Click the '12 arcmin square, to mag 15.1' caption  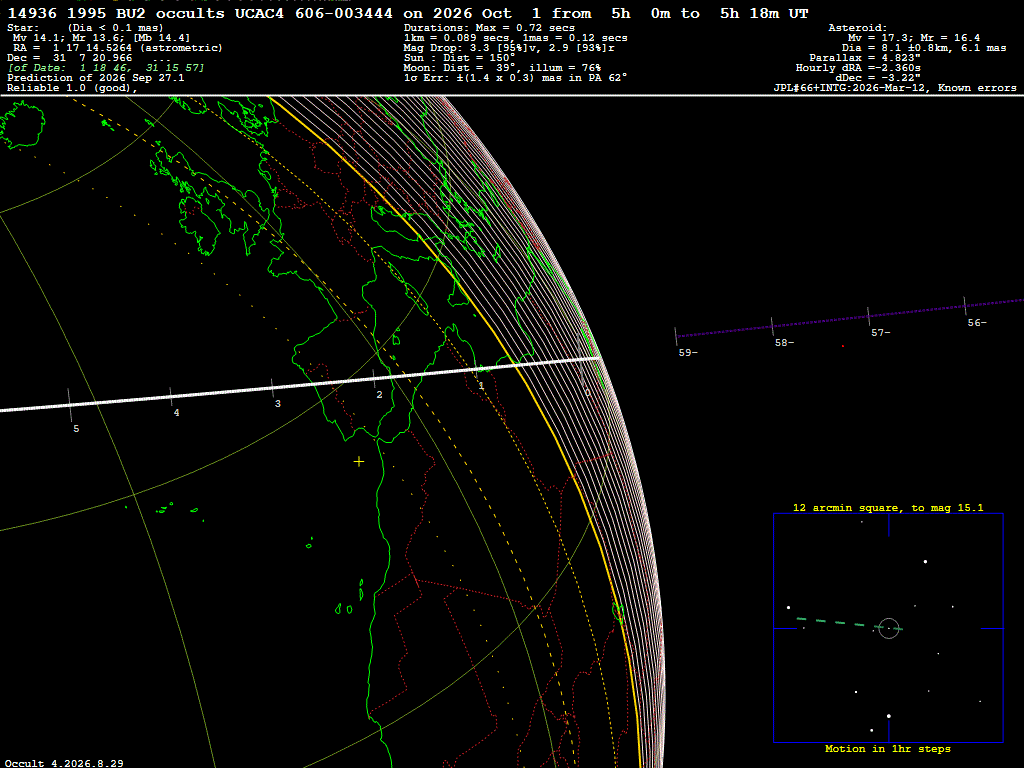click(888, 507)
